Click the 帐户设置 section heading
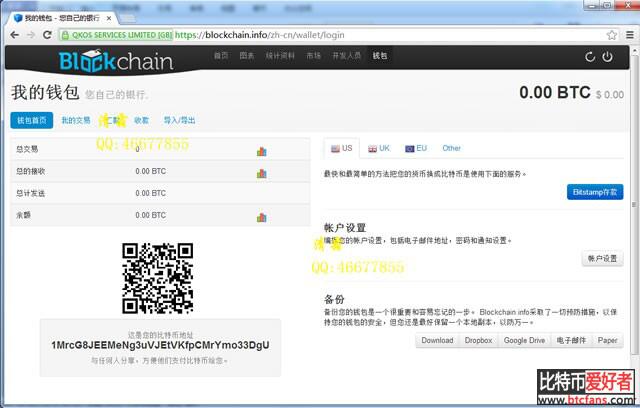640x408 pixels. (345, 228)
